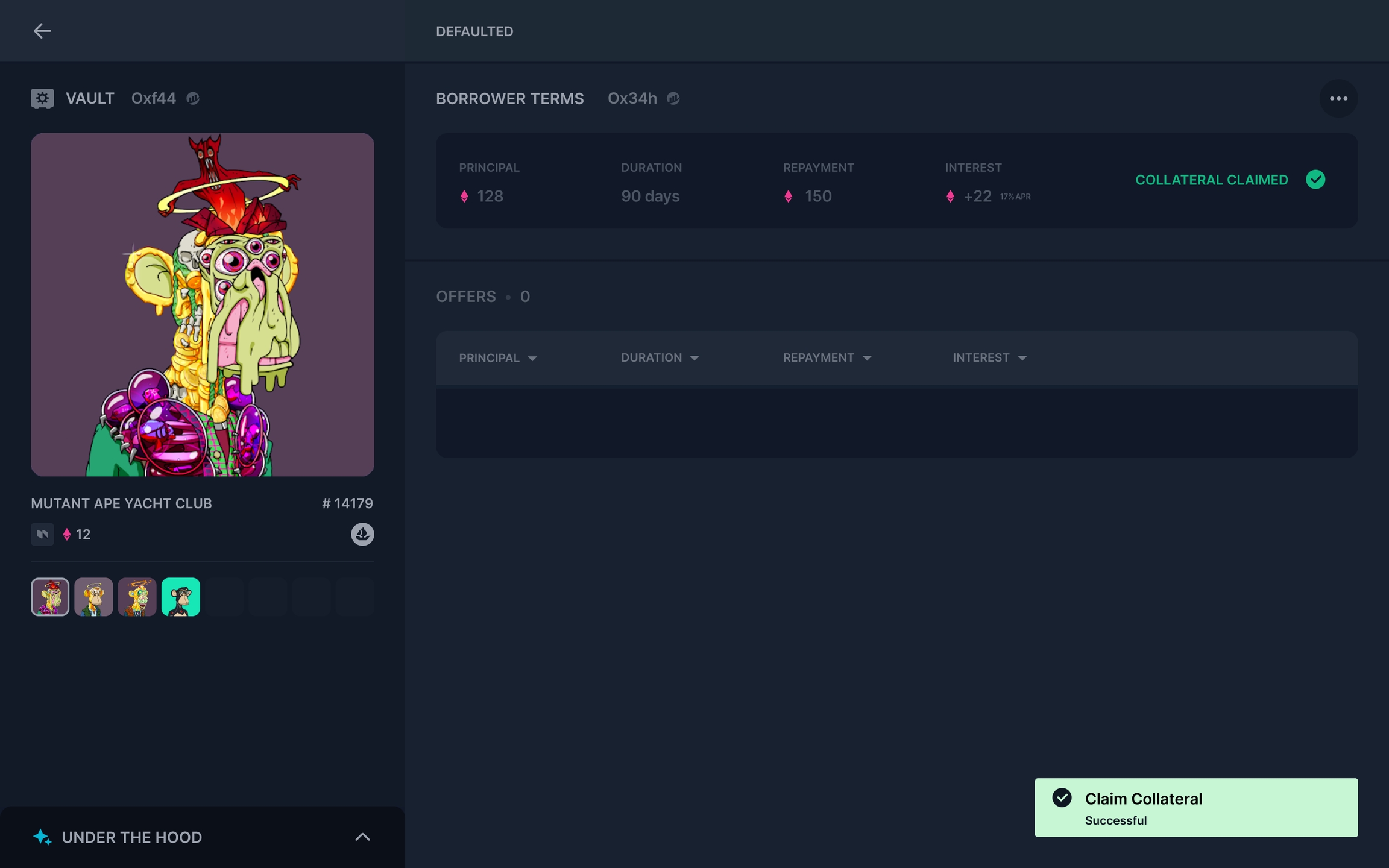This screenshot has width=1389, height=868.
Task: Select the first mutant ape thumbnail
Action: click(x=50, y=597)
